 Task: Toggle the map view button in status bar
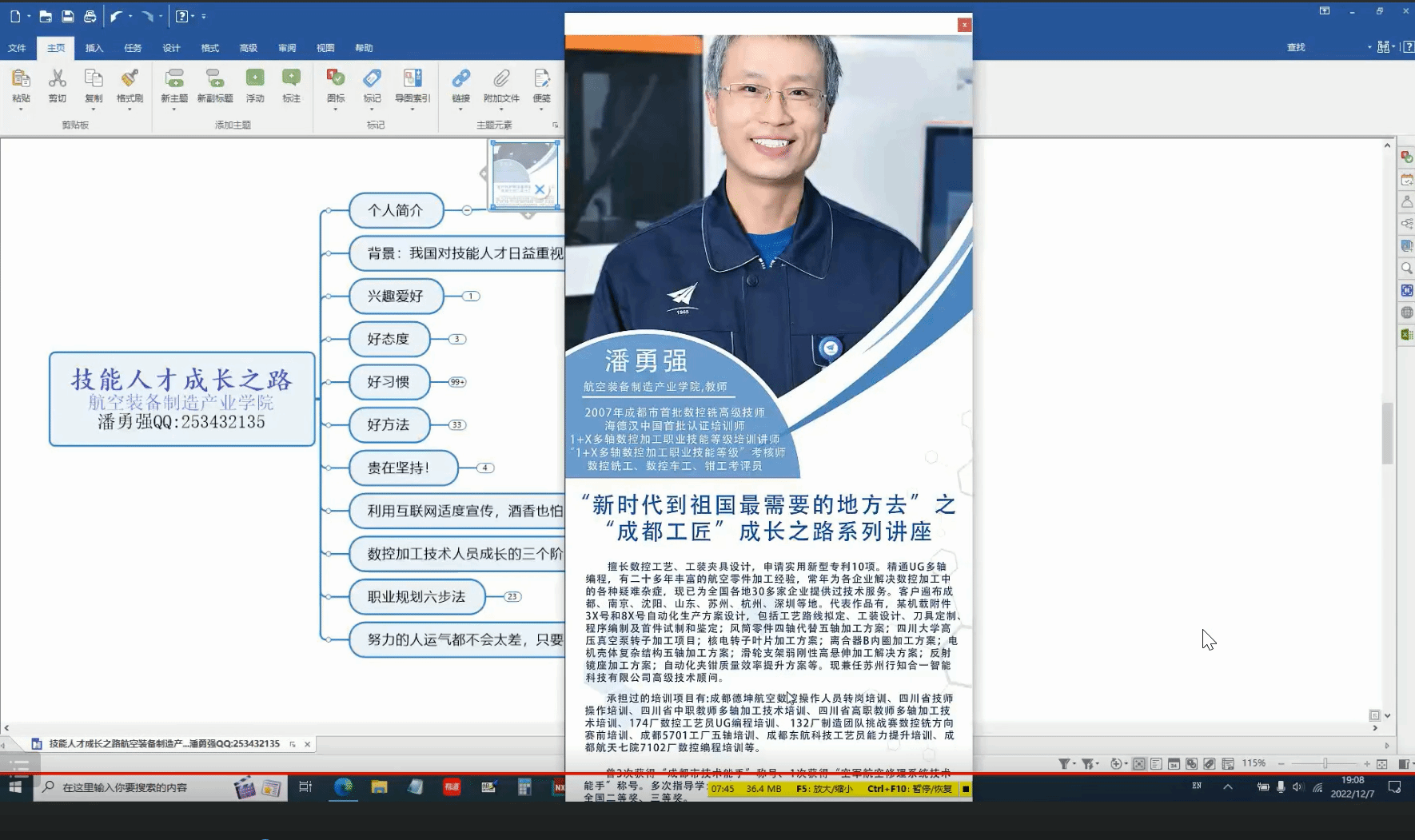[x=1139, y=764]
